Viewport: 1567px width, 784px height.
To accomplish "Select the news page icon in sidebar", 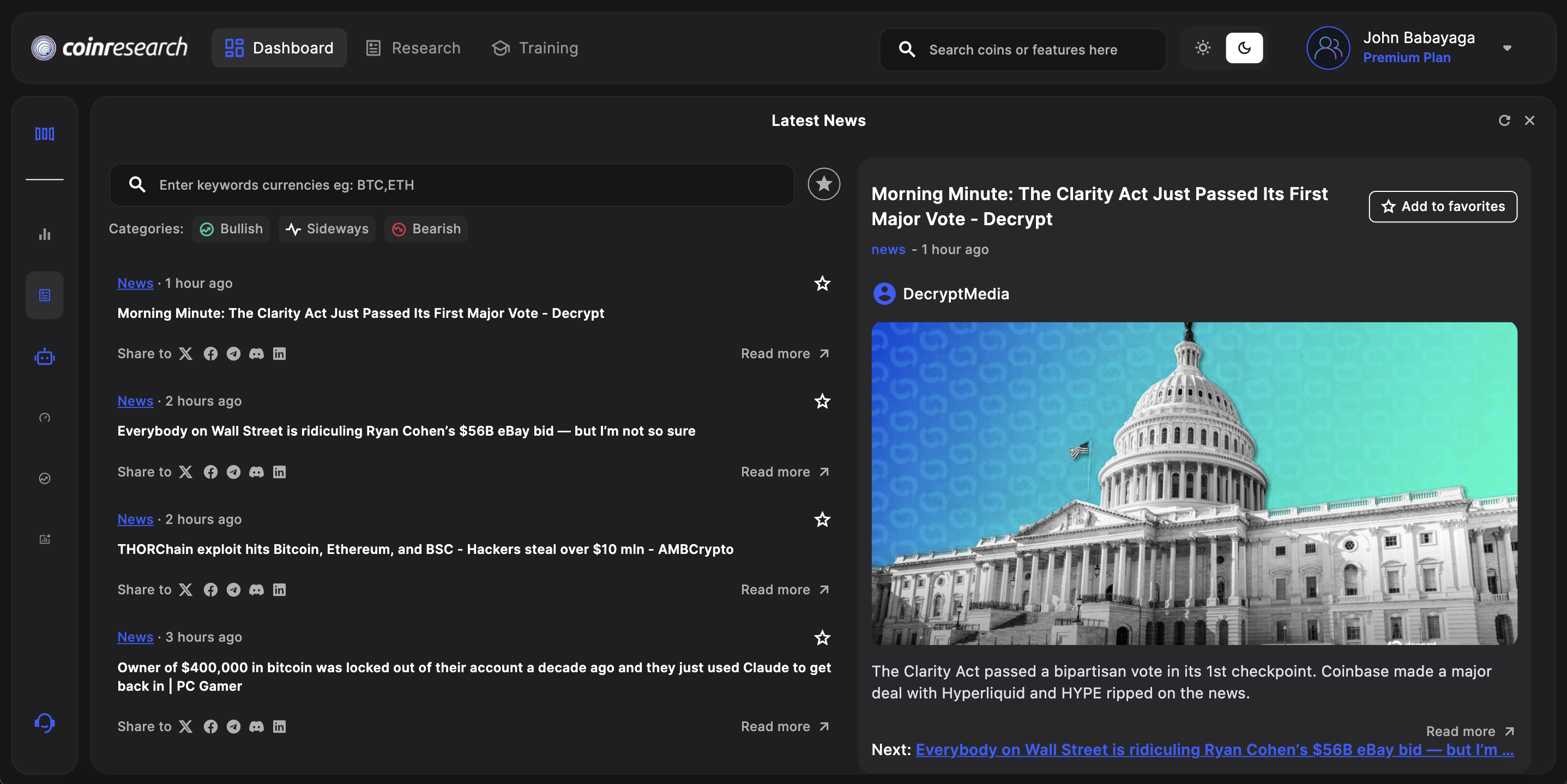I will click(44, 295).
